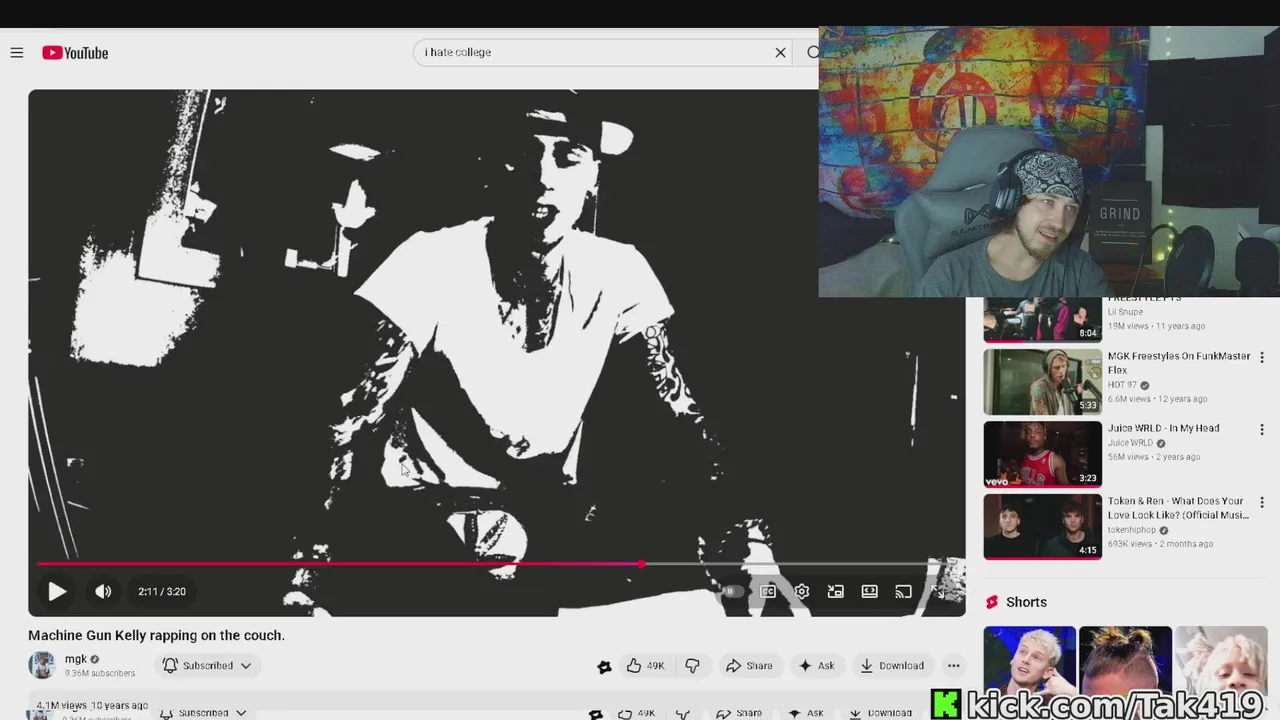Download the video

tap(892, 666)
